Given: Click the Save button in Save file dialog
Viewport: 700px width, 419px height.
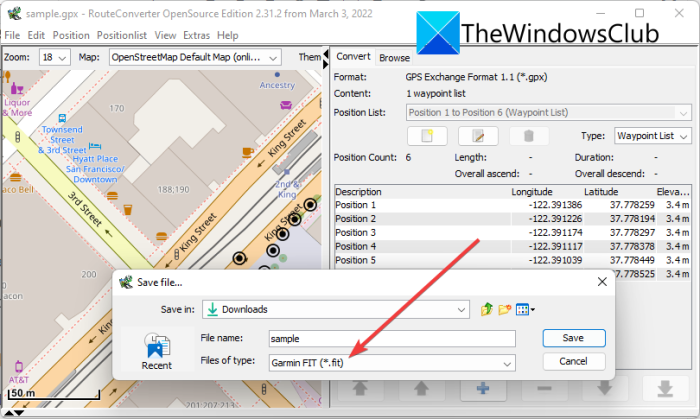Looking at the screenshot, I should click(x=574, y=338).
